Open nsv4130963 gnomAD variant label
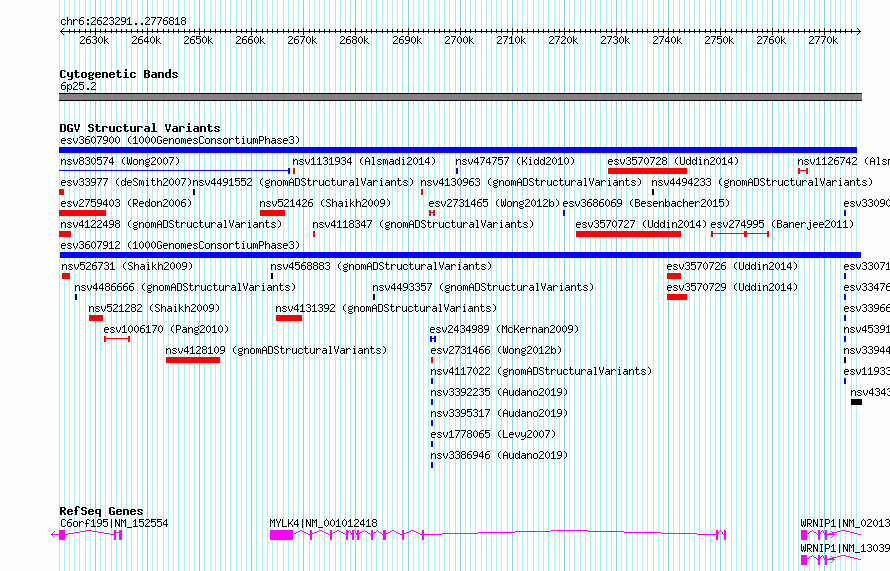Viewport: 890px width, 571px height. click(531, 182)
